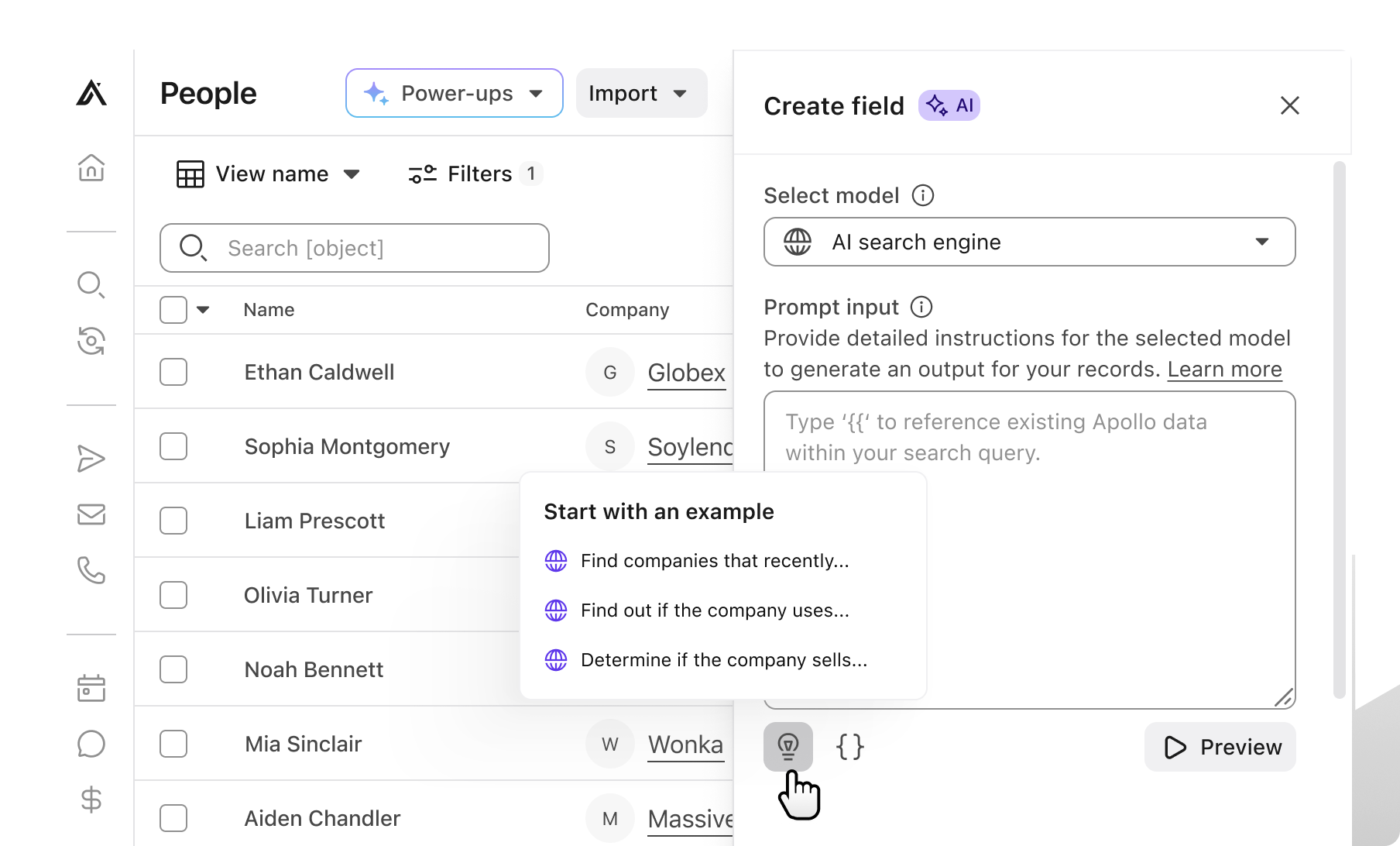Click the deals dollar icon in the sidebar
Viewport: 1400px width, 846px height.
point(91,800)
